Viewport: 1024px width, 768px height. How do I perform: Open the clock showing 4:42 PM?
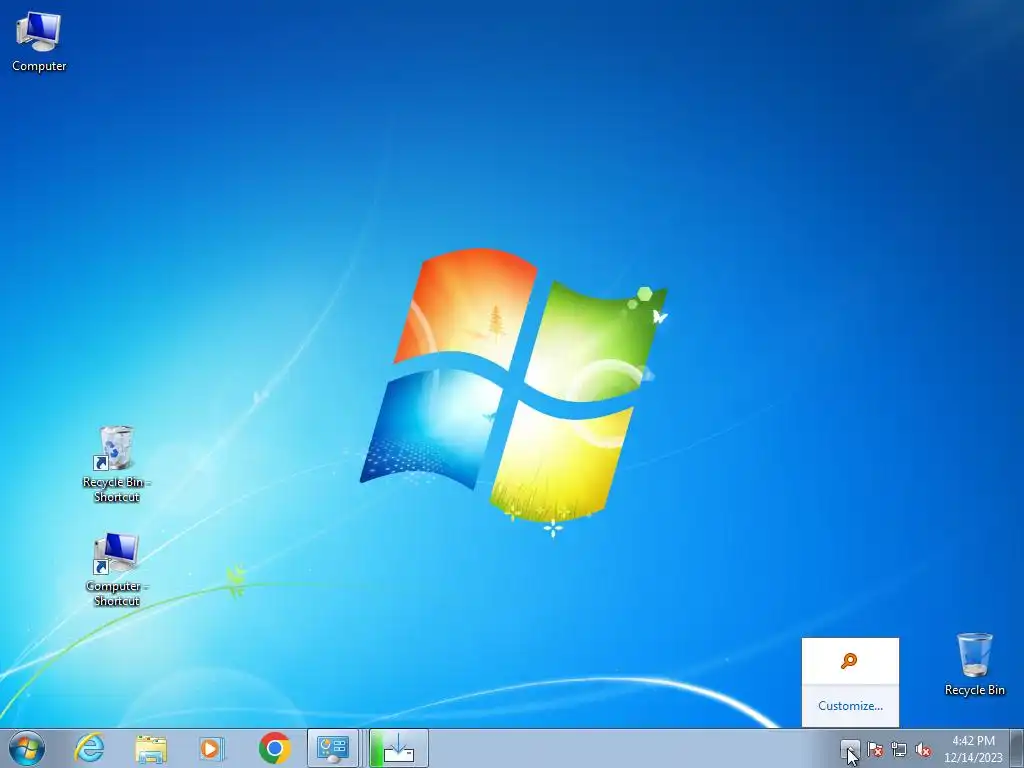tap(973, 749)
